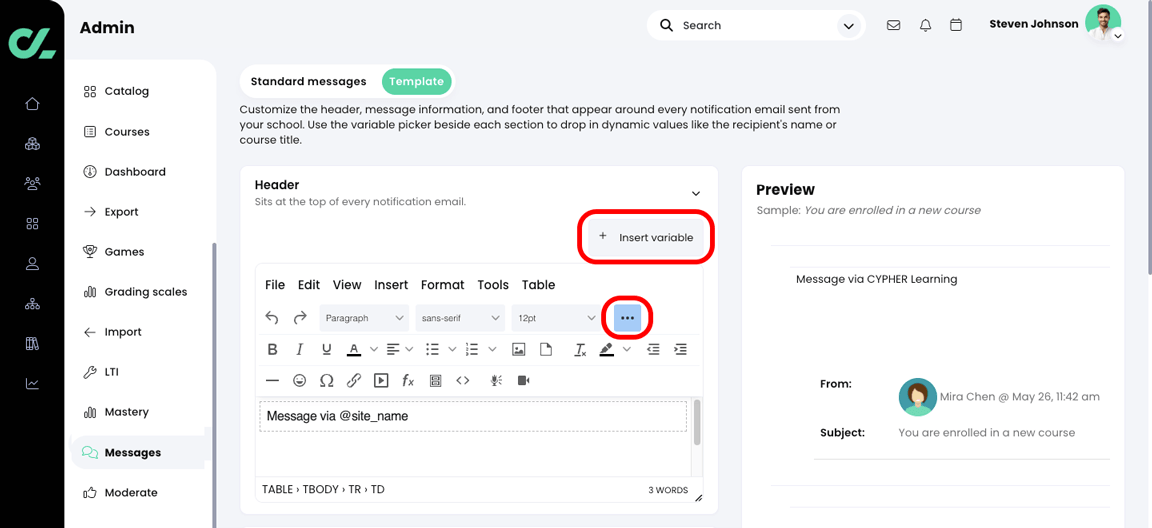Open the Insert menu in editor
Viewport: 1152px width, 528px height.
point(391,285)
